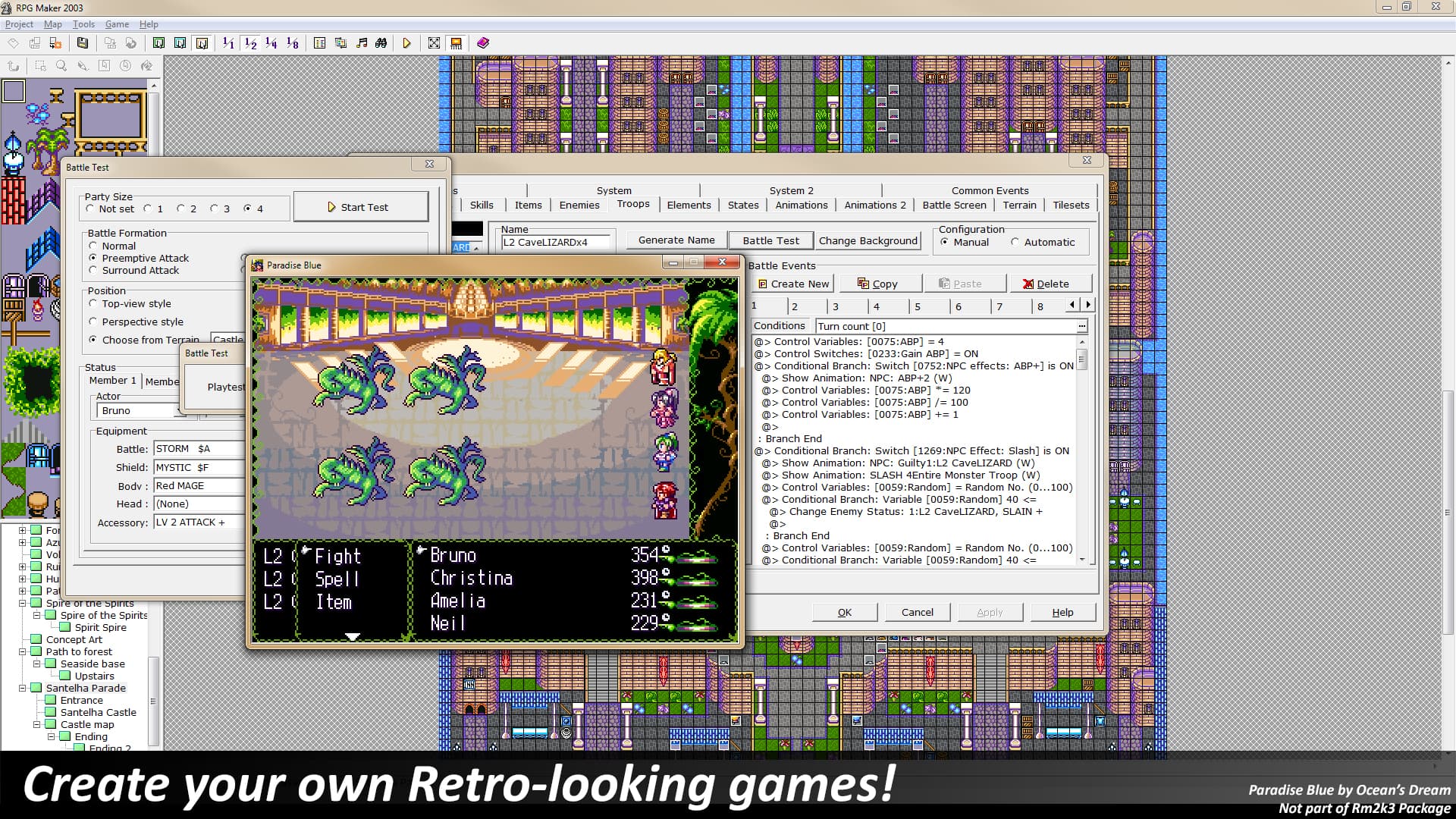Switch to the event layer editing icon
The height and width of the screenshot is (819, 1456).
pyautogui.click(x=201, y=43)
